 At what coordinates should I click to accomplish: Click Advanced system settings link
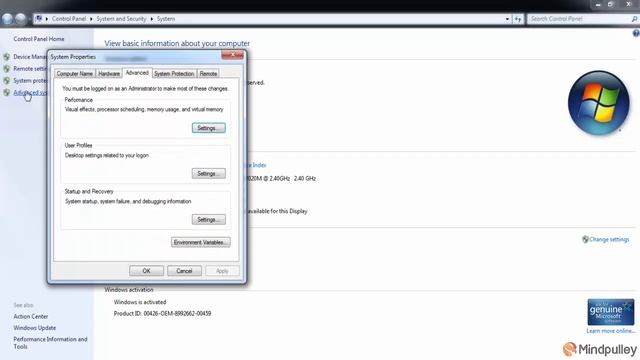(30, 93)
